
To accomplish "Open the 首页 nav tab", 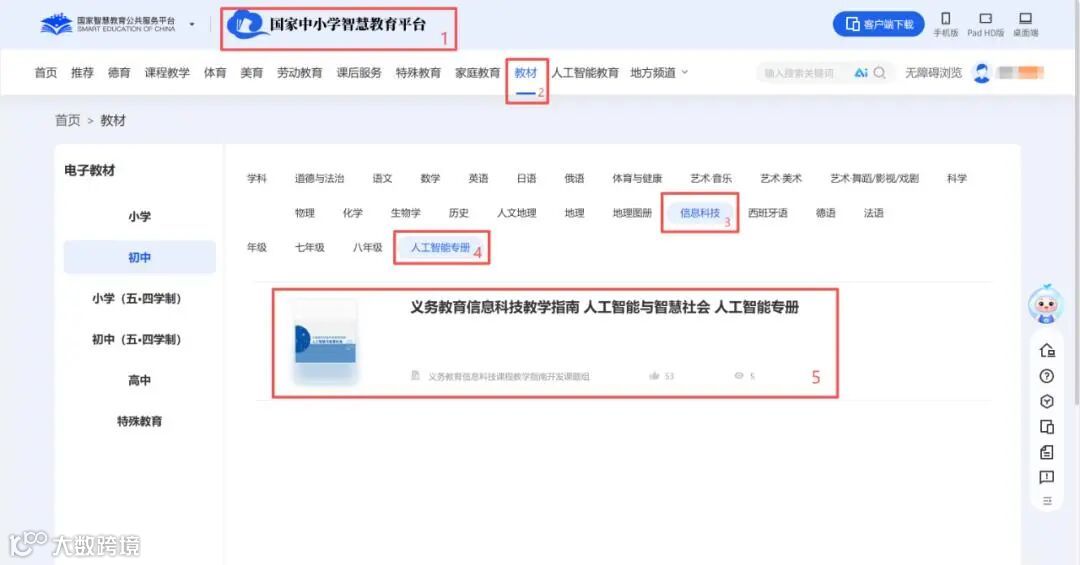I will click(x=46, y=72).
